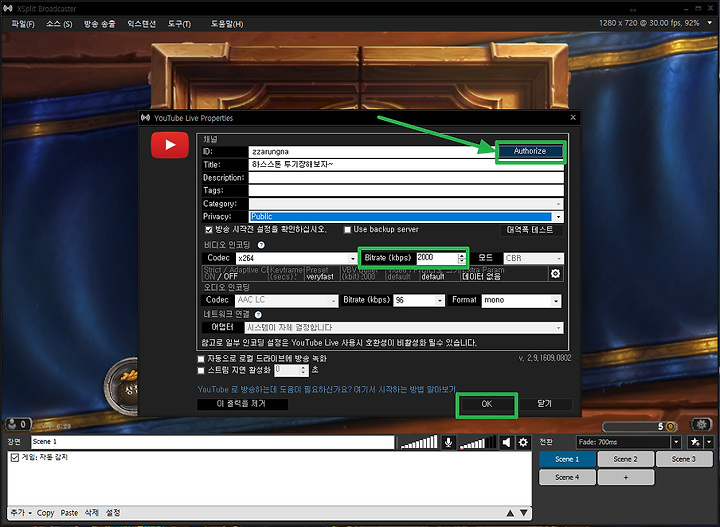The width and height of the screenshot is (720, 527).
Task: Switch to Scene 3
Action: [x=684, y=459]
